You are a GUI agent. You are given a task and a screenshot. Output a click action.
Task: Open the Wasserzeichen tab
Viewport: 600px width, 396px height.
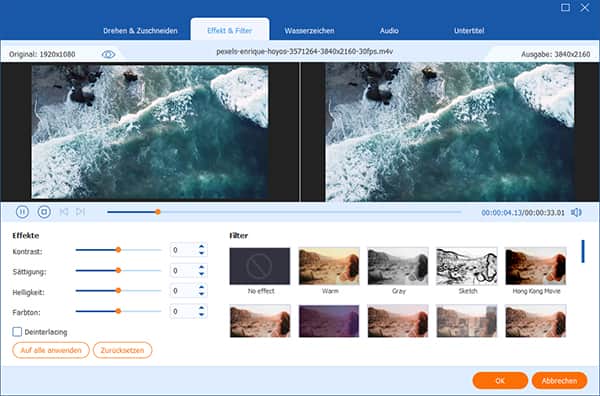pos(309,31)
